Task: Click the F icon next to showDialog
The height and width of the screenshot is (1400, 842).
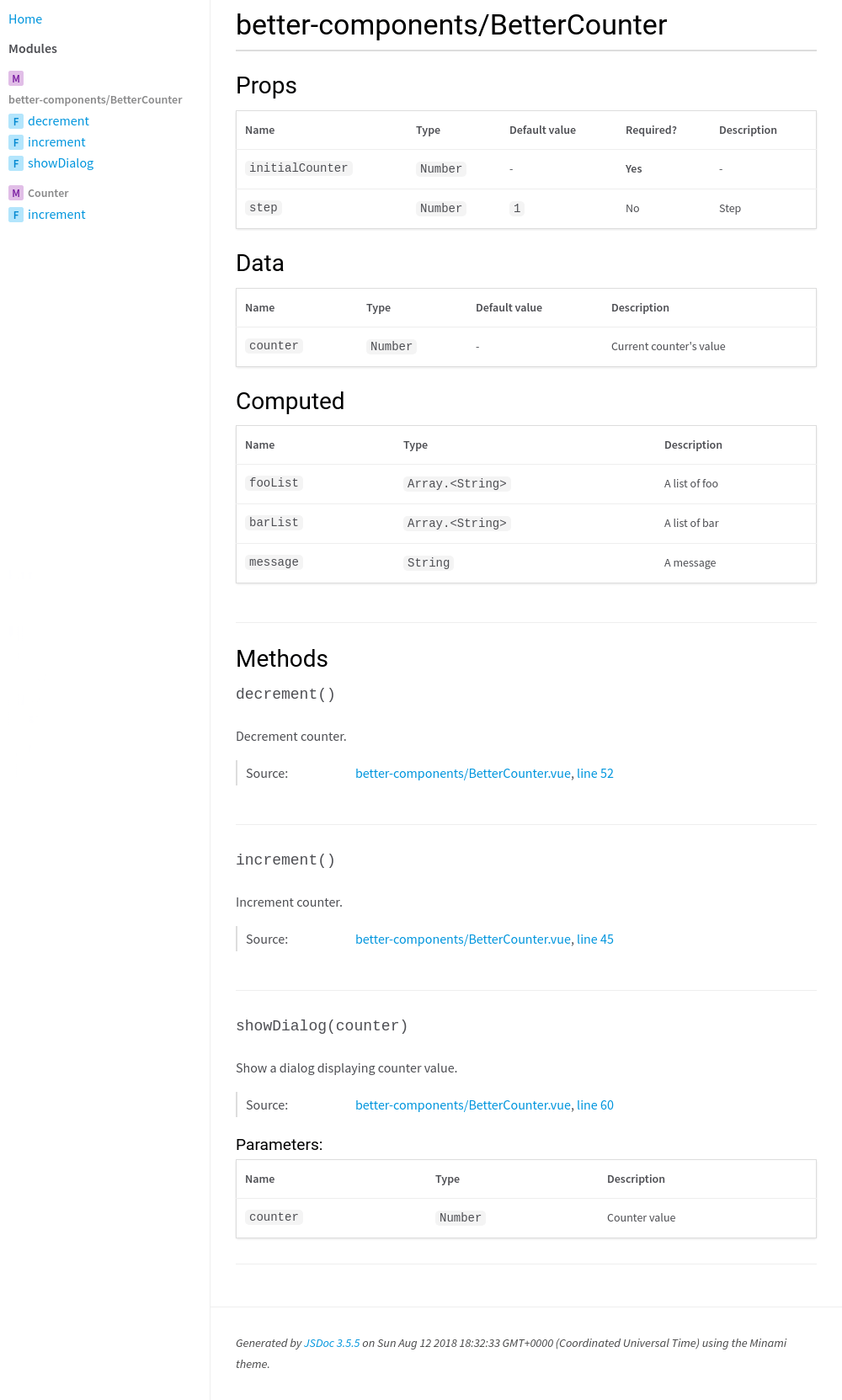Action: point(15,163)
